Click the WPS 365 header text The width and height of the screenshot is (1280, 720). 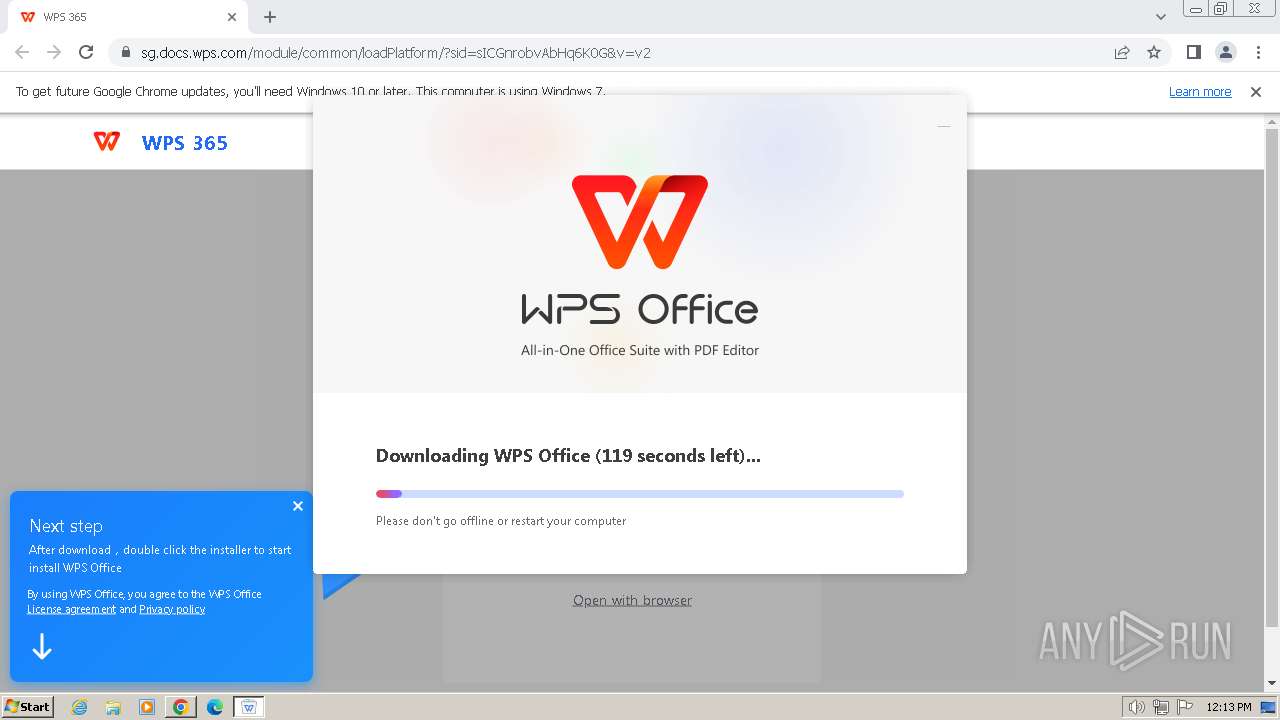click(185, 143)
